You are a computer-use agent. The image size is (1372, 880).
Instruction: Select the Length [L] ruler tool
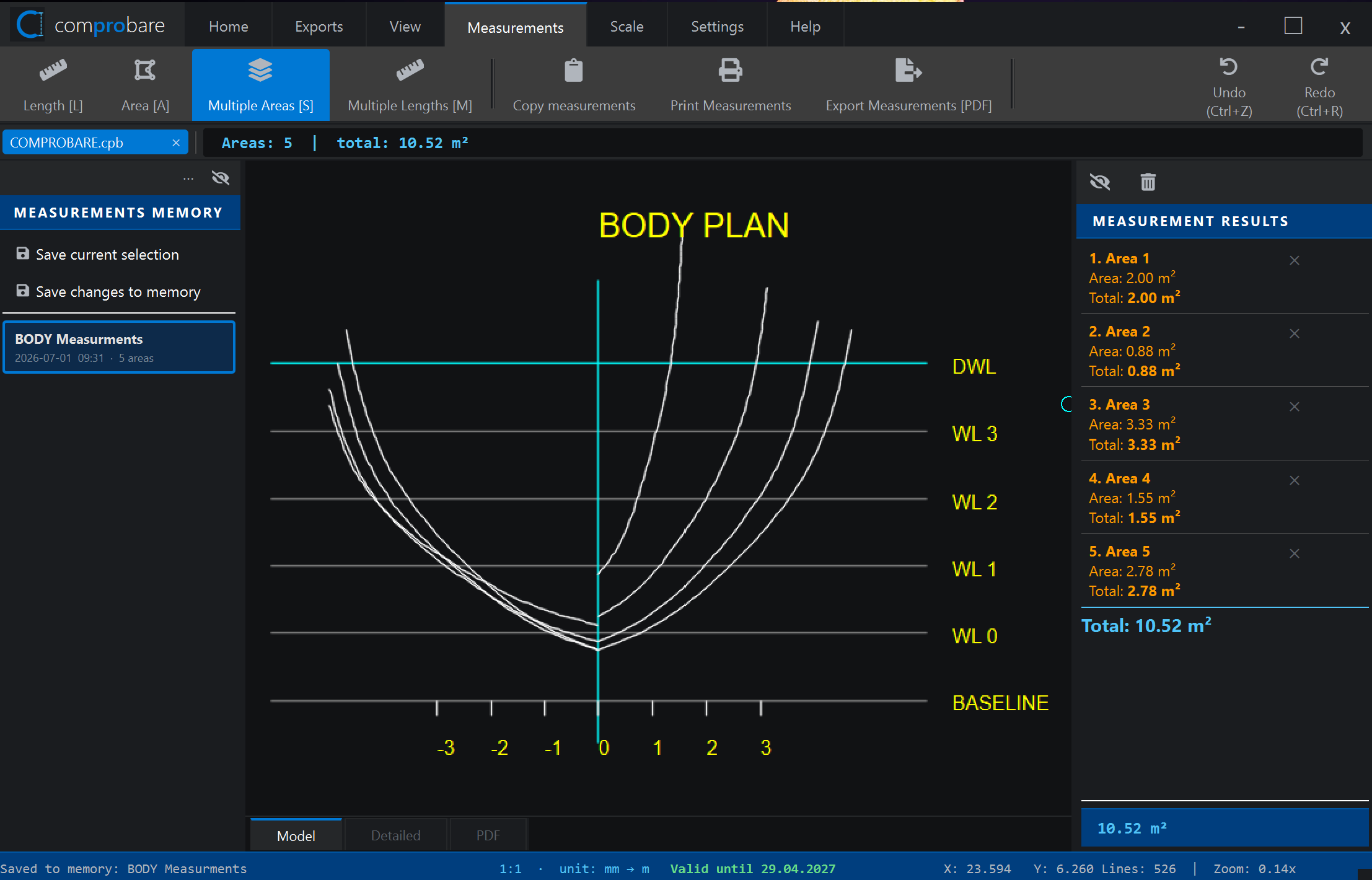(53, 84)
